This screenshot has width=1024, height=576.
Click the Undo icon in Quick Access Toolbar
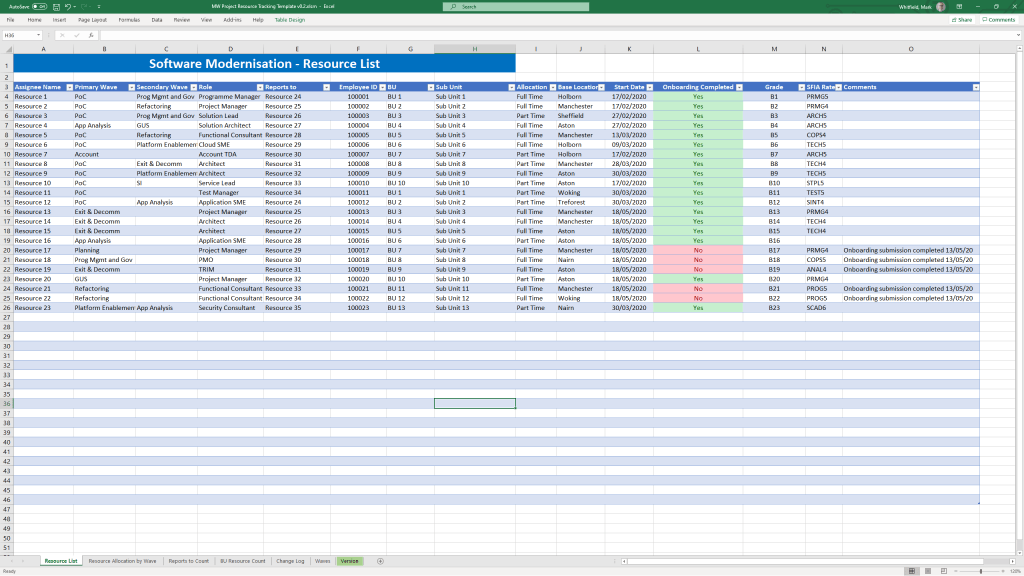pyautogui.click(x=68, y=6)
